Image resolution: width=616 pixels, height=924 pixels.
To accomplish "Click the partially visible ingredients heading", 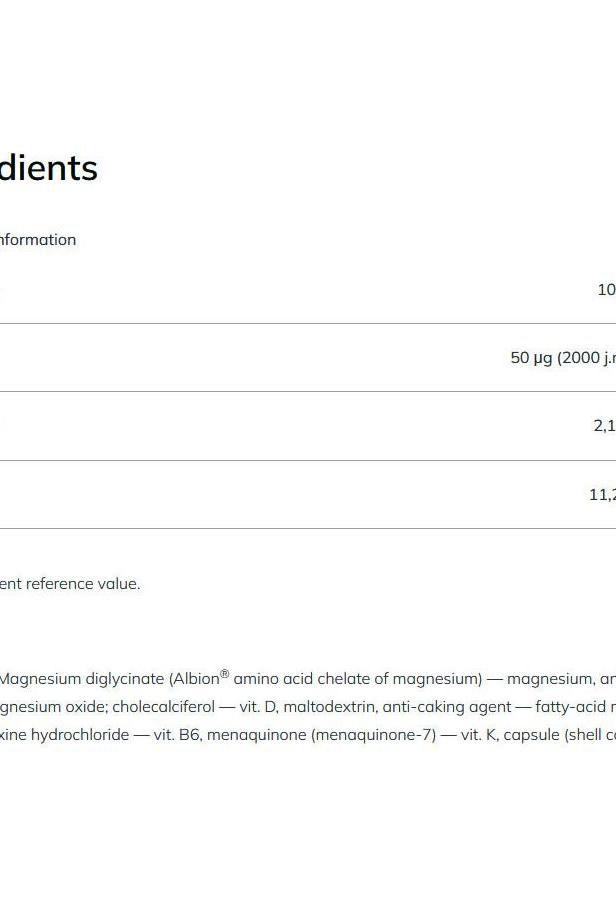I will [48, 168].
